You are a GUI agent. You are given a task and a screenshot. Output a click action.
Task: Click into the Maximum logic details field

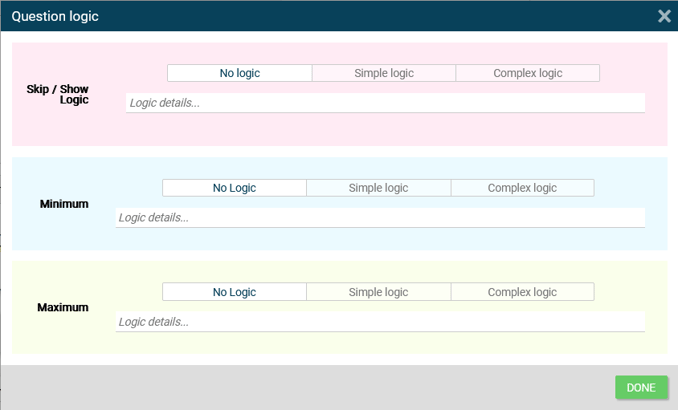coord(380,322)
